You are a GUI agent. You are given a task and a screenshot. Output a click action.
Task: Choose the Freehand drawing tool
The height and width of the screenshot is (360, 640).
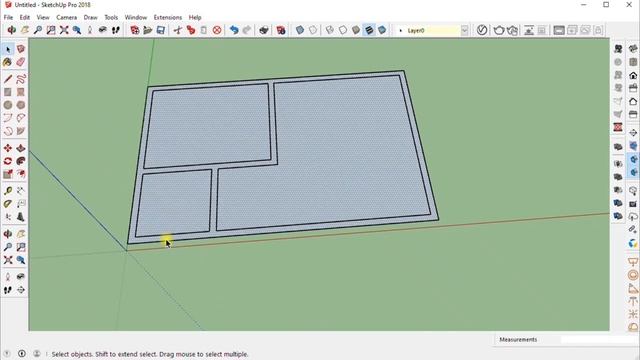pyautogui.click(x=21, y=79)
